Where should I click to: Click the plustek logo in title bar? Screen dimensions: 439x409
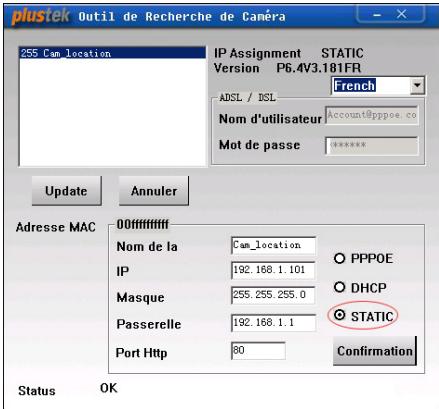40,16
